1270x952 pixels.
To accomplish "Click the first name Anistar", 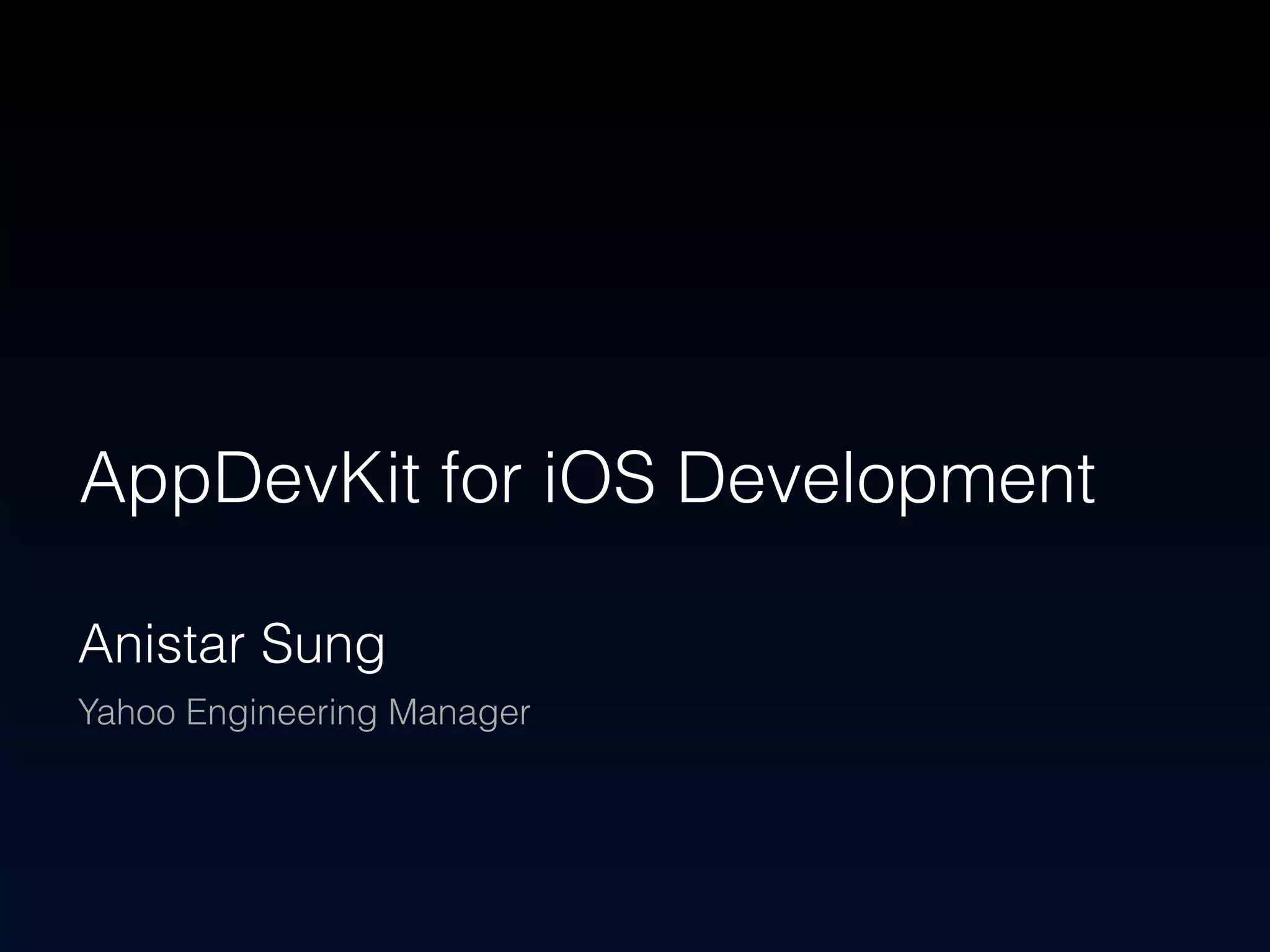I will point(161,645).
